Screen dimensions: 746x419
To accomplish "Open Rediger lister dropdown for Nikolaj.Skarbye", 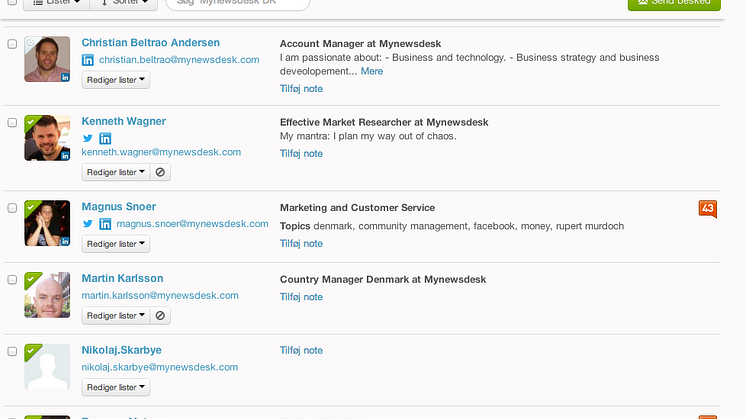I will (116, 388).
